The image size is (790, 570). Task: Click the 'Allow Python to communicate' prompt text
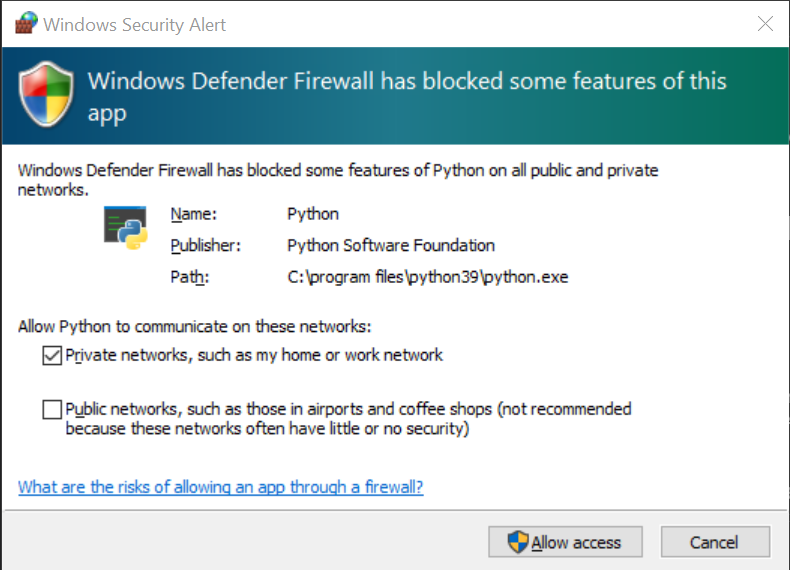click(194, 327)
